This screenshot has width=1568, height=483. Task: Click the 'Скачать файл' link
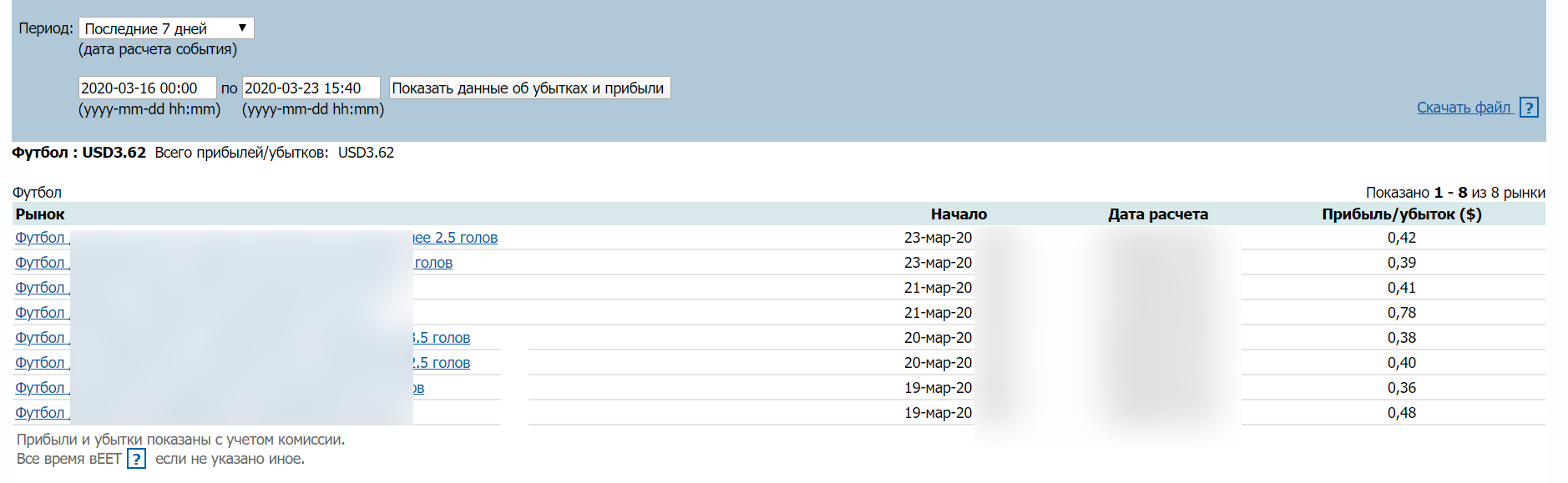pyautogui.click(x=1464, y=108)
